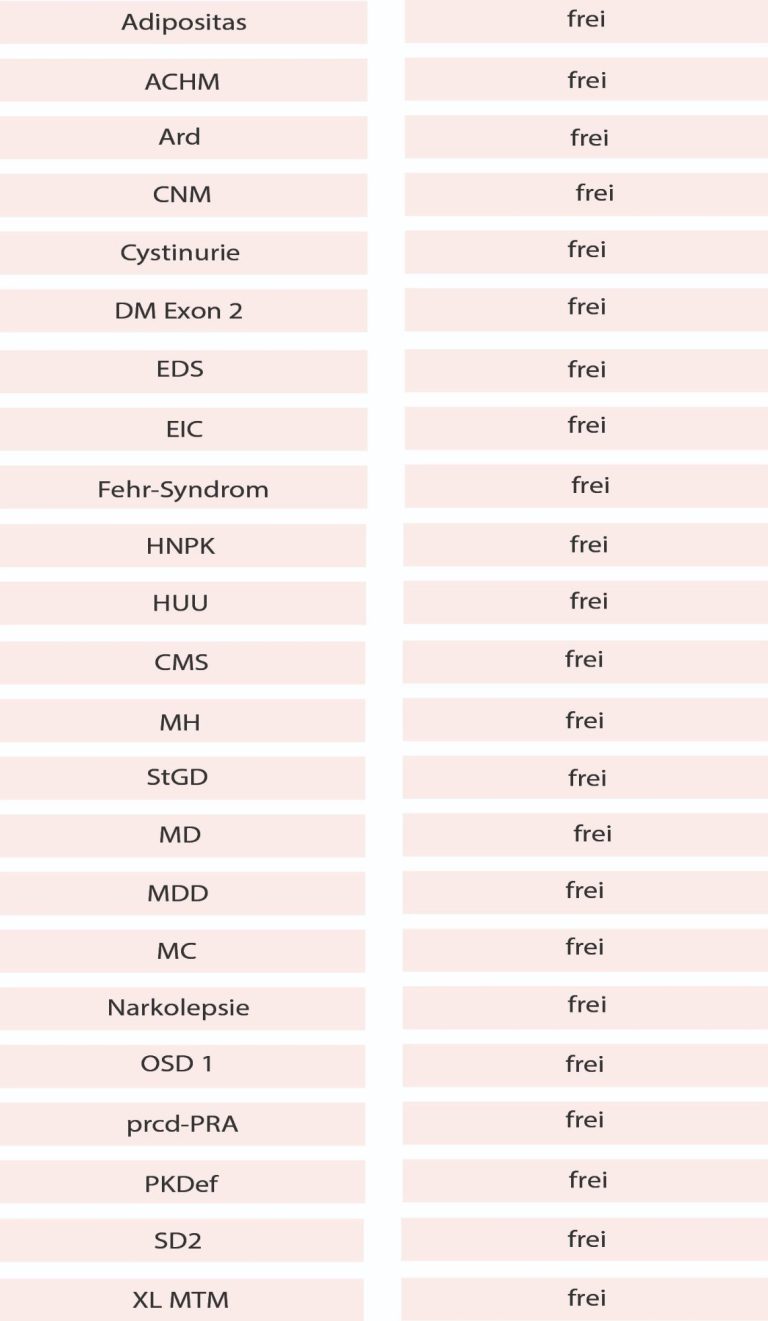Click the 'frei' value for SD2
The width and height of the screenshot is (768, 1321).
click(x=586, y=1240)
